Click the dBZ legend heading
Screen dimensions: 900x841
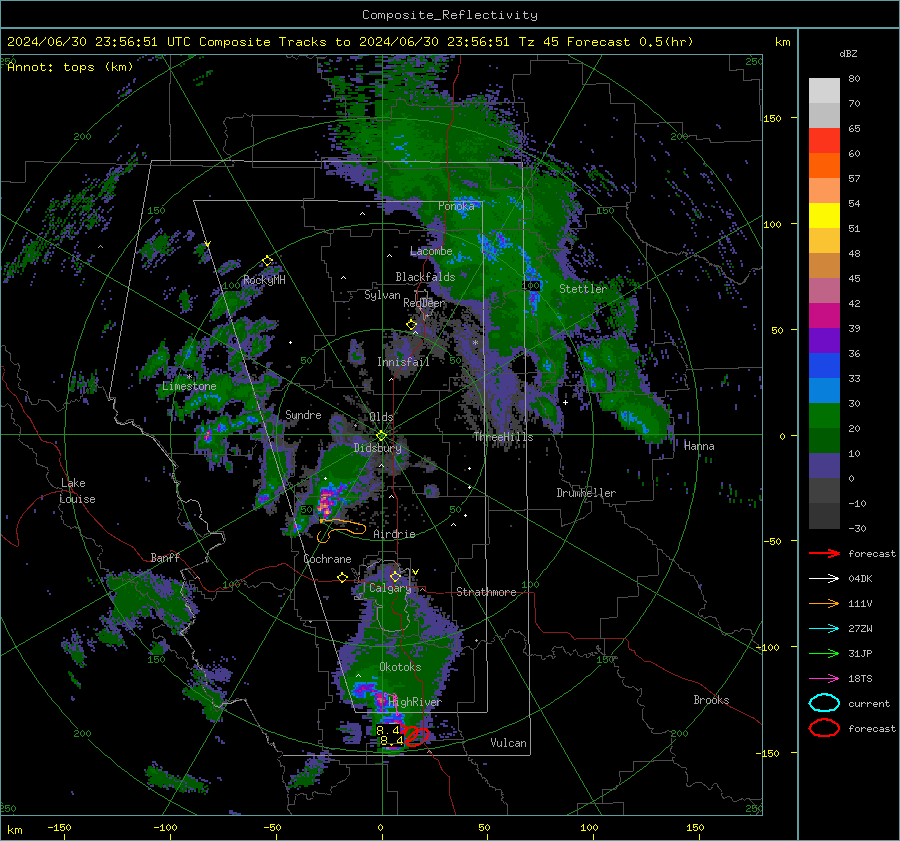coord(848,54)
